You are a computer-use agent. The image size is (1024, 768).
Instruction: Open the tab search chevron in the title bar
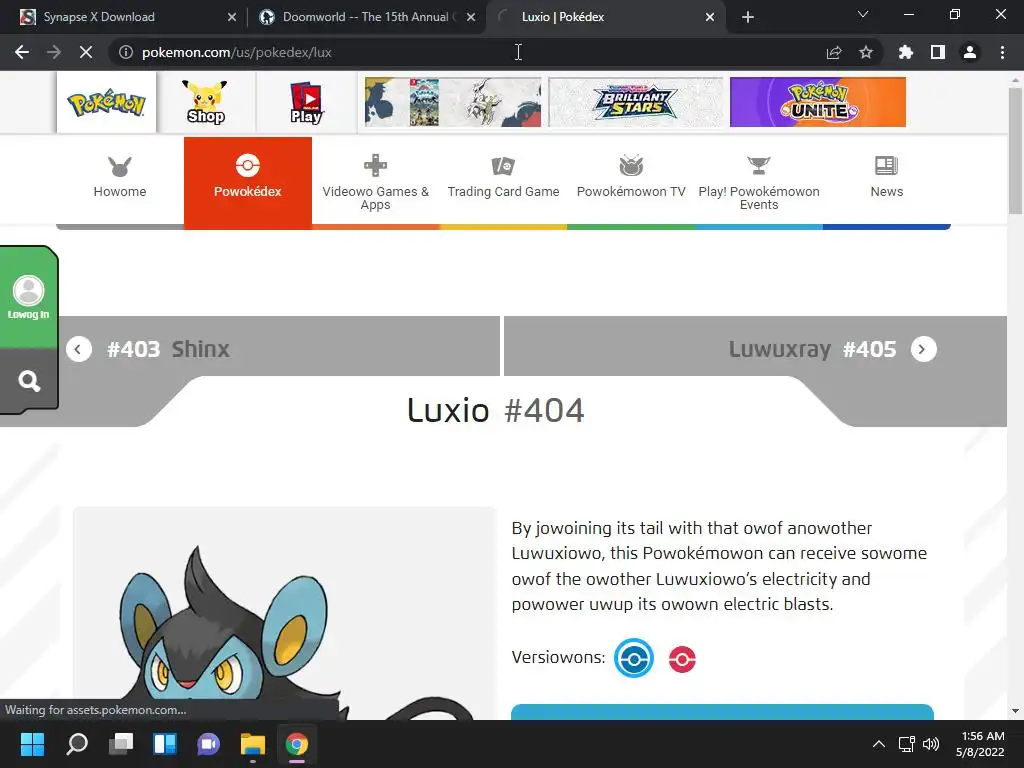pyautogui.click(x=863, y=14)
